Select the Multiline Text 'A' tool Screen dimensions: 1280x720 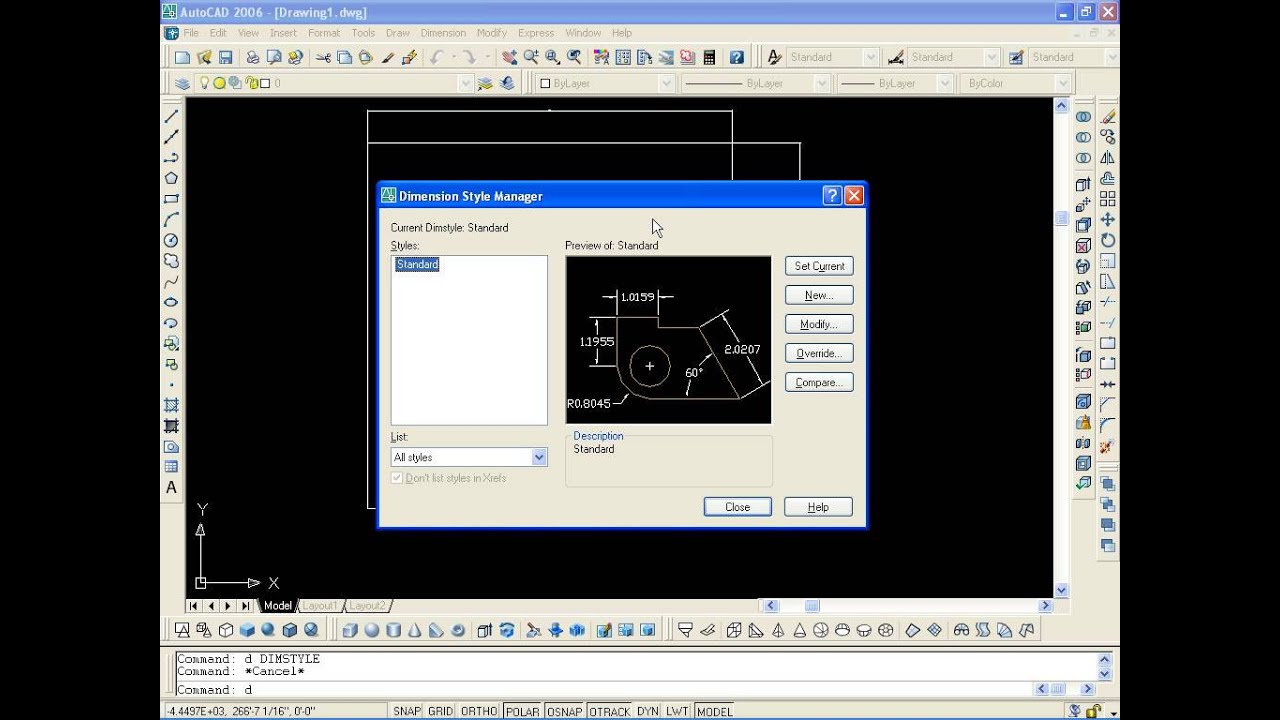click(171, 488)
